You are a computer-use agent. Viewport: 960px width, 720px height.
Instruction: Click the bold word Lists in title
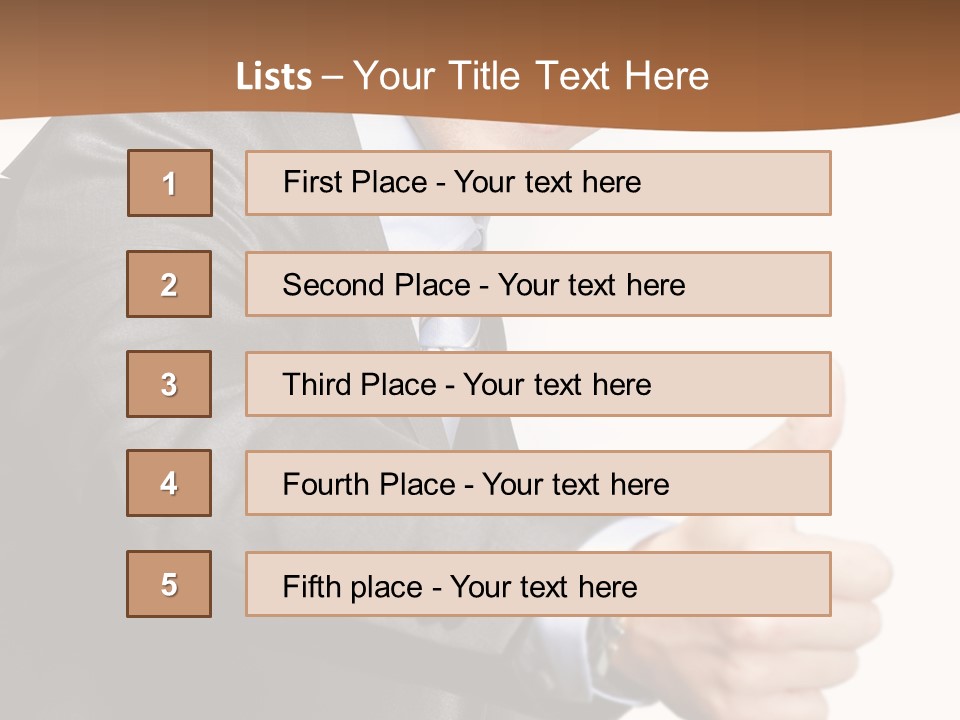(x=274, y=77)
